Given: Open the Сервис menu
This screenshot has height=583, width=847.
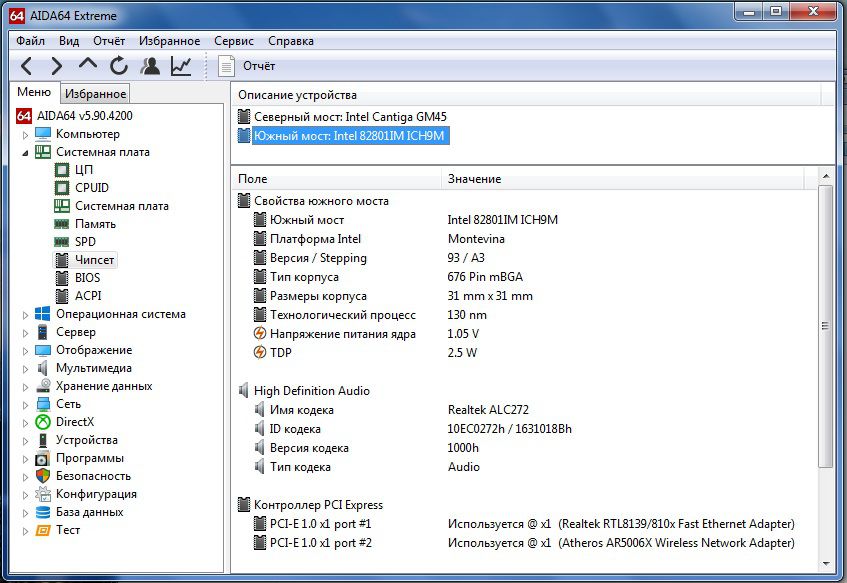Looking at the screenshot, I should [233, 41].
